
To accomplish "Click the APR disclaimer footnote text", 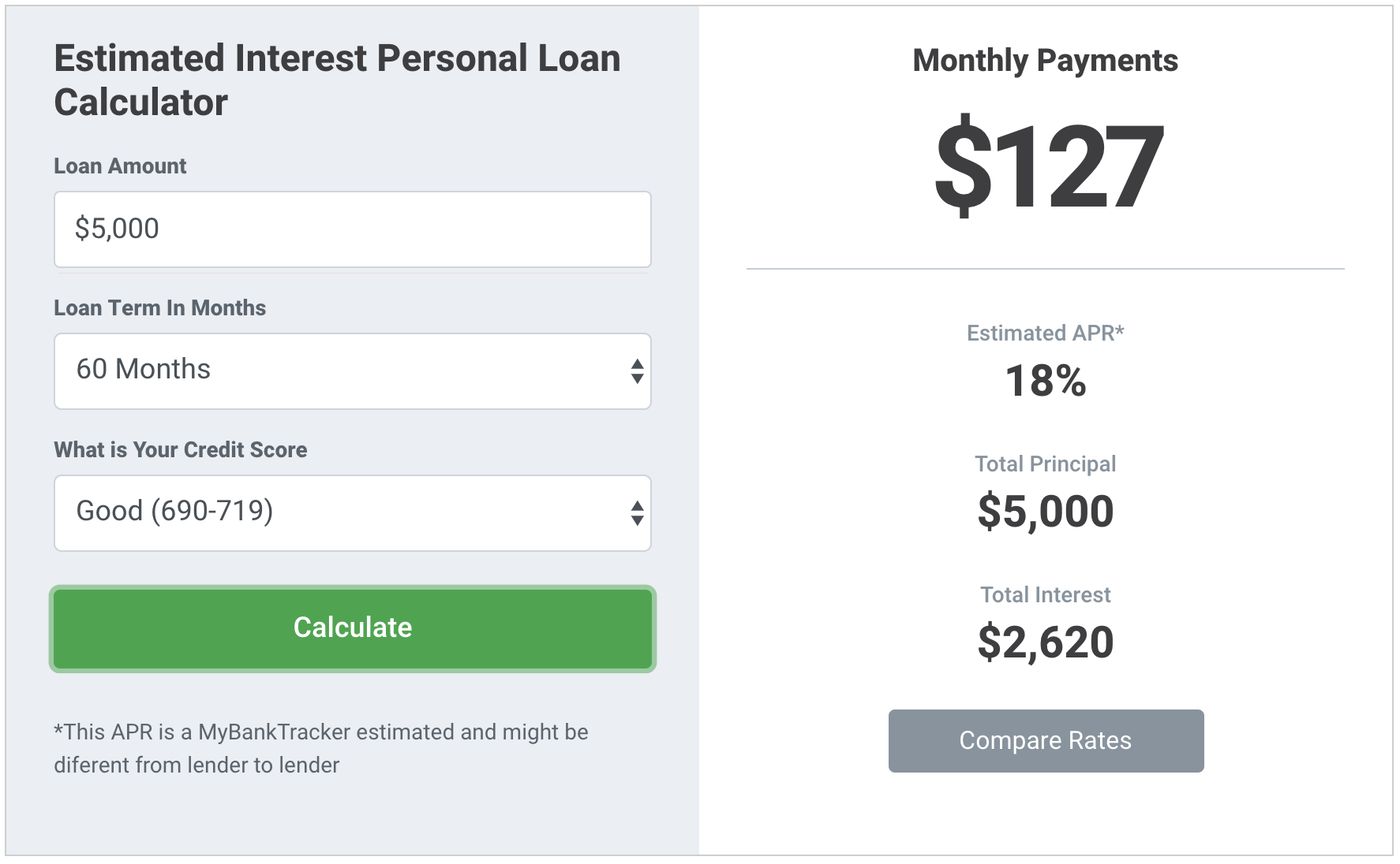I will 320,748.
